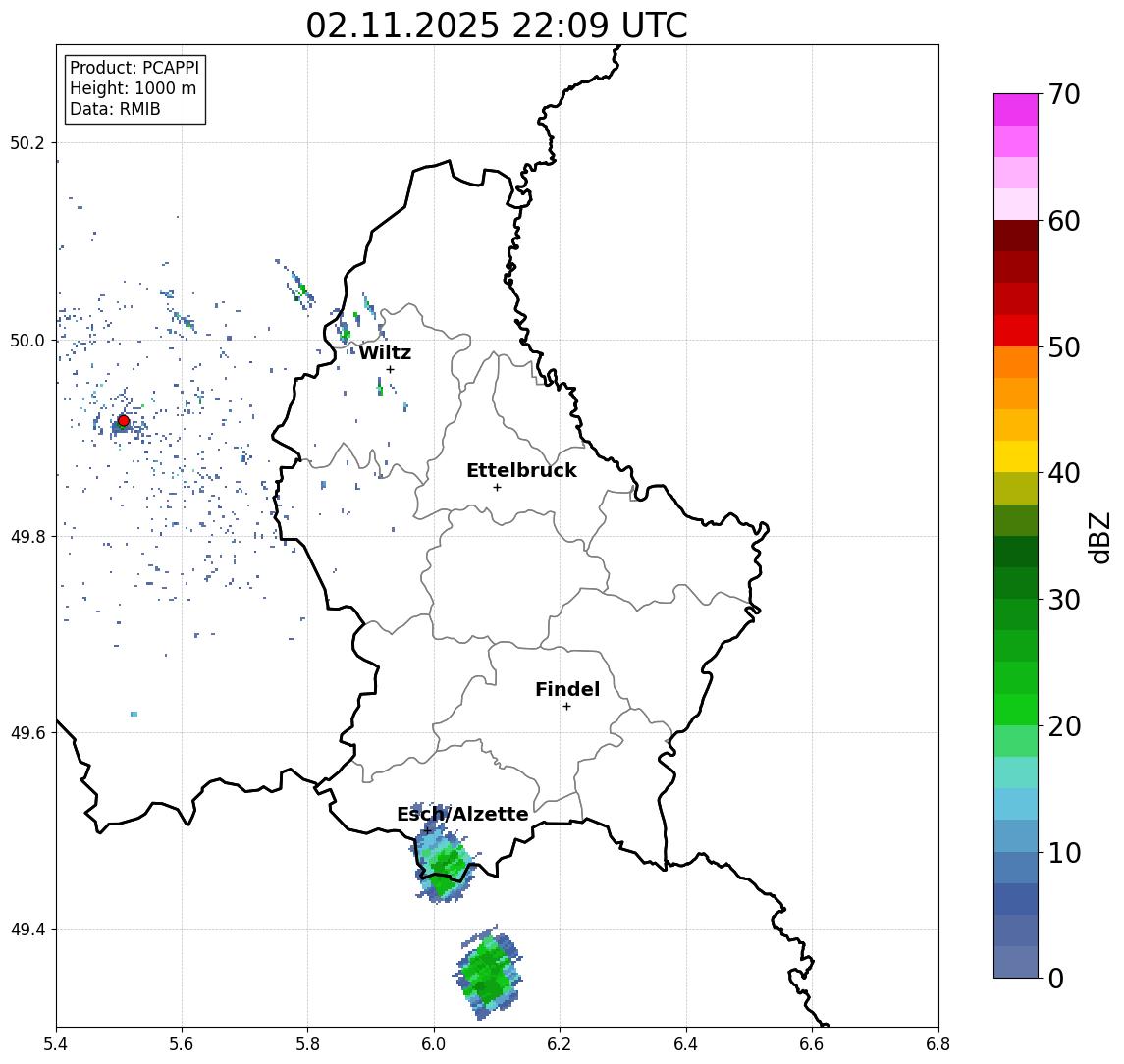1124x1064 pixels.
Task: Click the yellow band above 40 dBZ
Action: click(x=1016, y=456)
